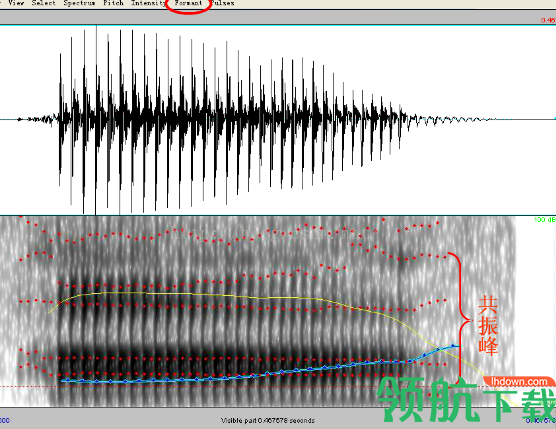Open the Intensity menu
The height and width of the screenshot is (429, 556).
(148, 3)
